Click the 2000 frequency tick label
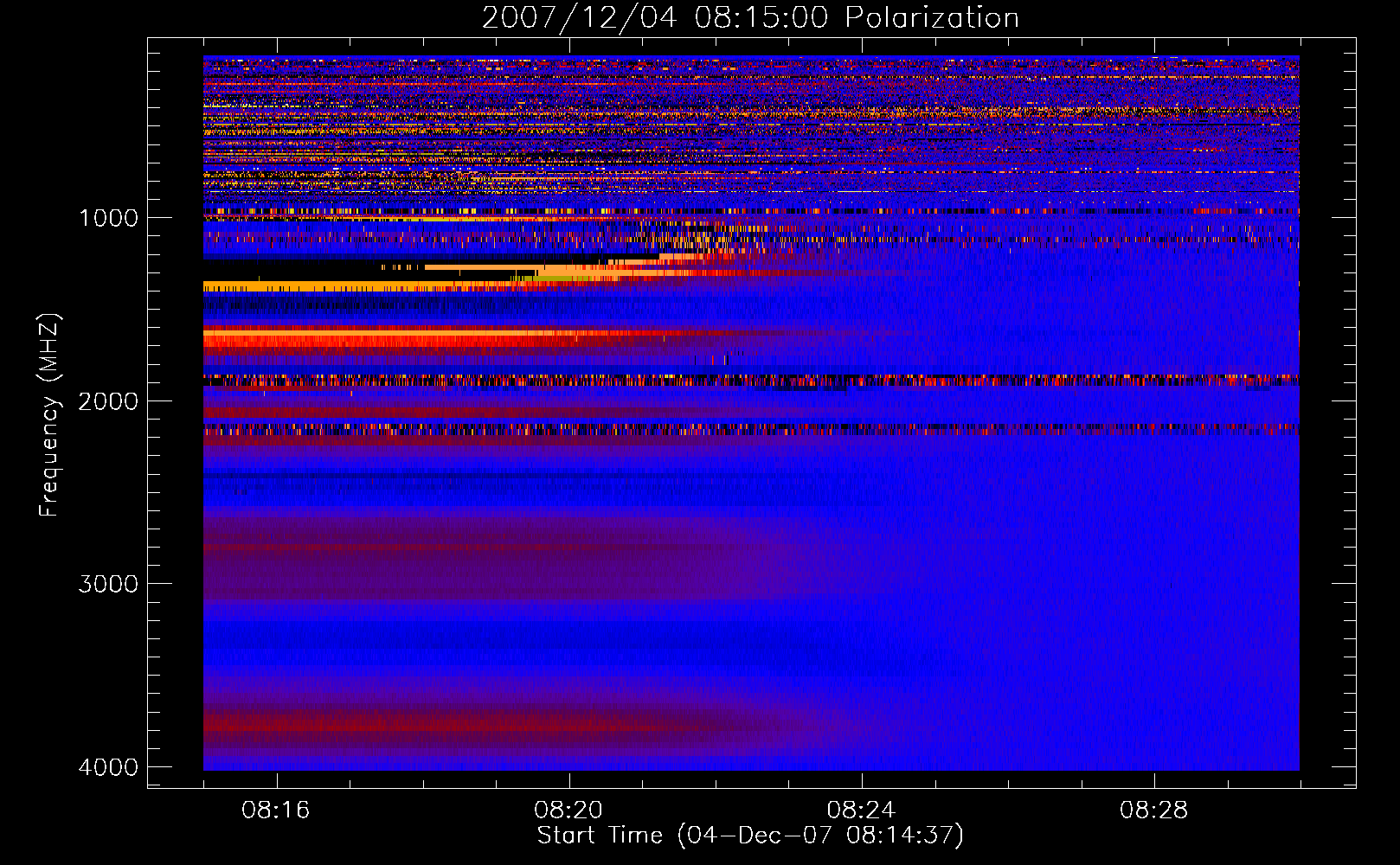Viewport: 1400px width, 865px height. [109, 401]
